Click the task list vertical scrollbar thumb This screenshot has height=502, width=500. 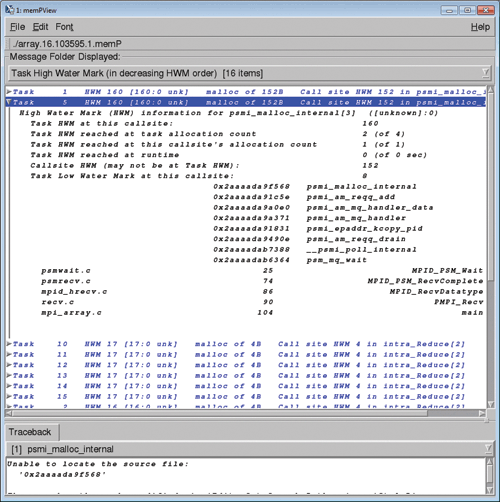pyautogui.click(x=490, y=187)
